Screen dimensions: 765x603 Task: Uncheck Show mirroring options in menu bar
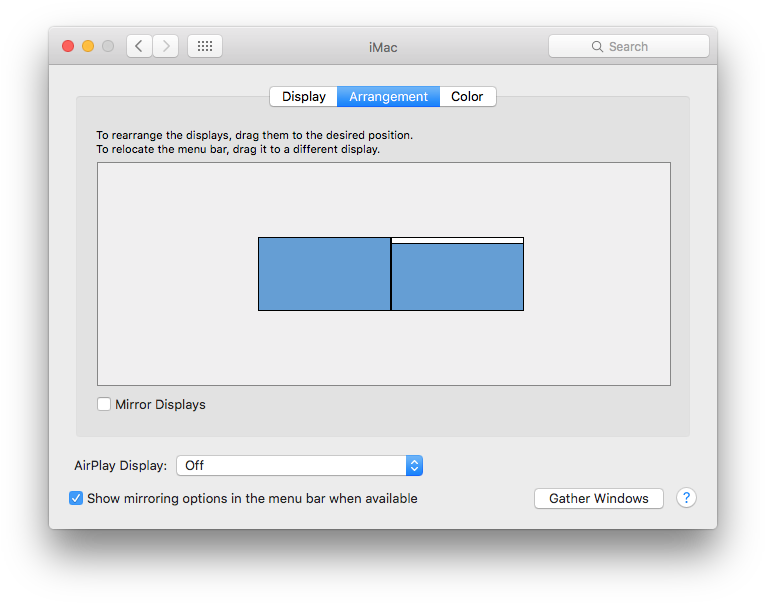76,498
